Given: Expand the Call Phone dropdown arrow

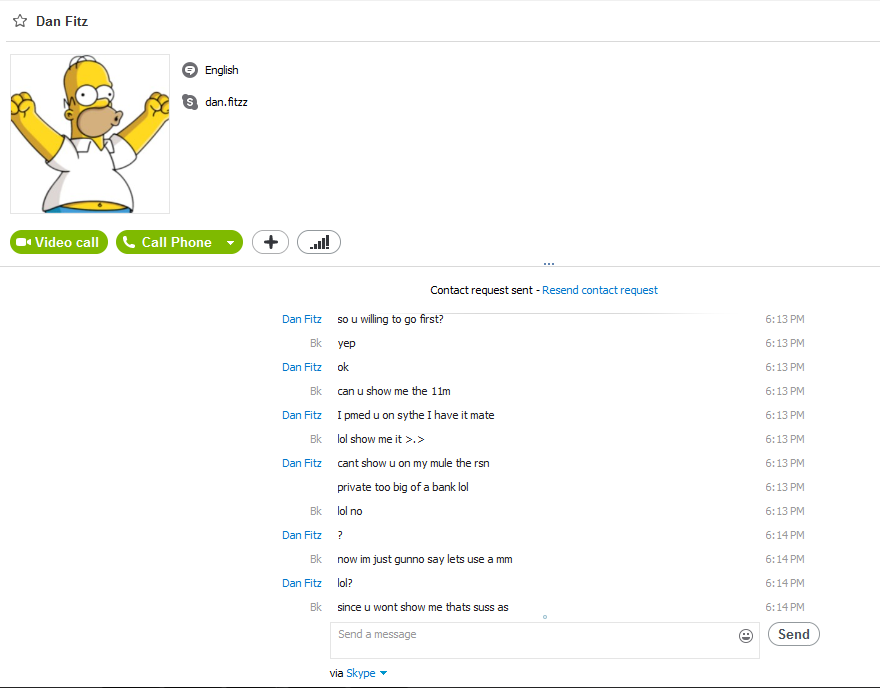Looking at the screenshot, I should coord(231,242).
